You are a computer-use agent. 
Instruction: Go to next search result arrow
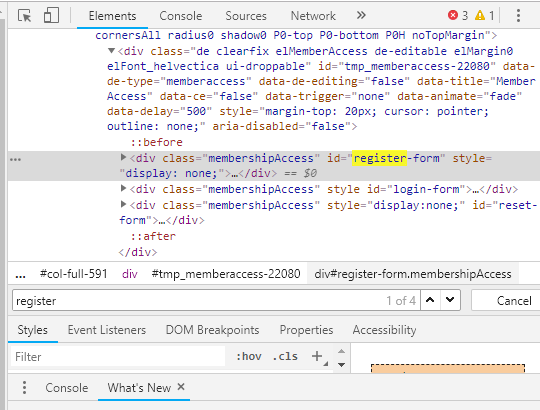[x=450, y=300]
